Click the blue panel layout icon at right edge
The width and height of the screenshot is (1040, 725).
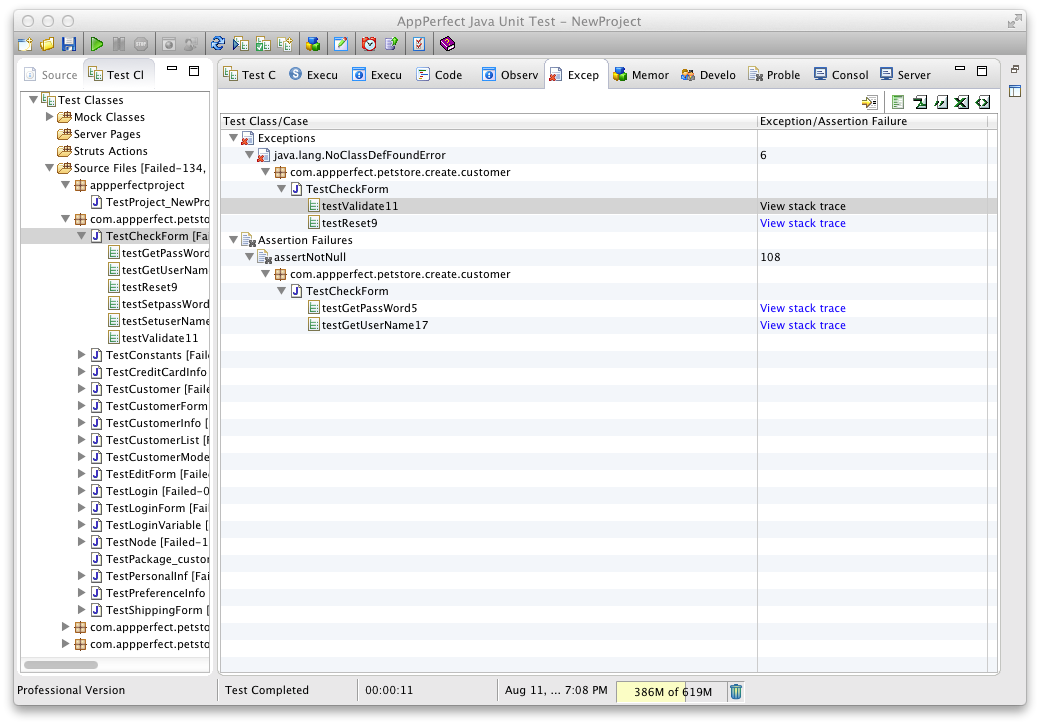tap(1015, 91)
